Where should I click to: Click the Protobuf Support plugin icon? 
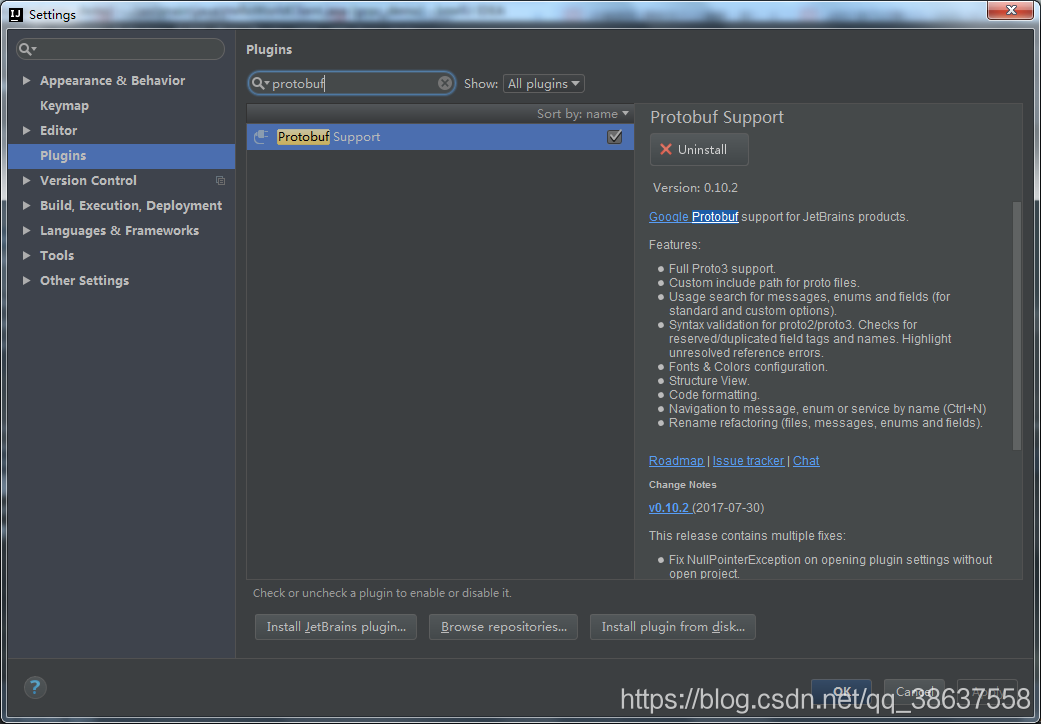pyautogui.click(x=262, y=137)
